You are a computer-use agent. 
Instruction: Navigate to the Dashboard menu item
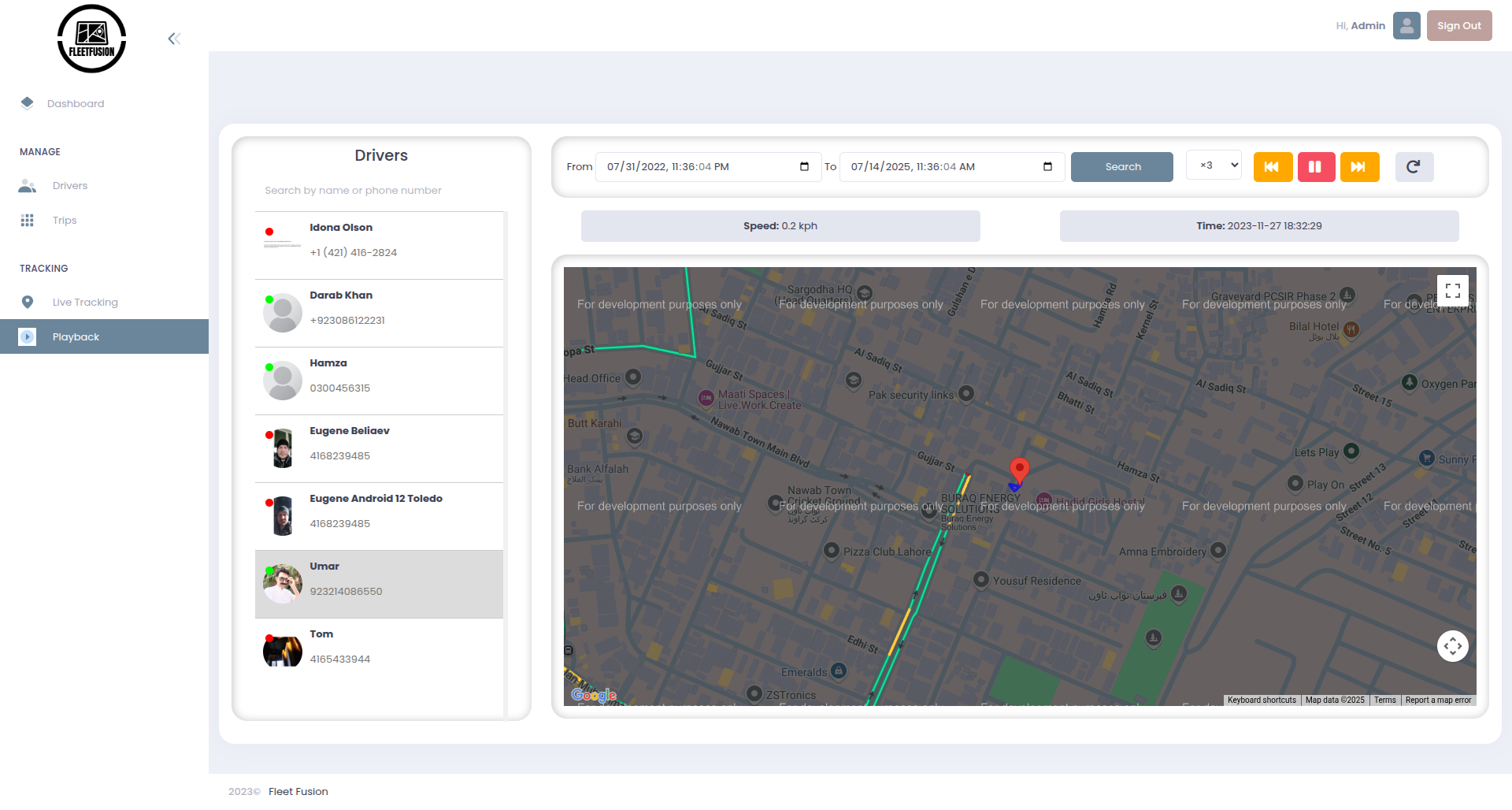76,103
